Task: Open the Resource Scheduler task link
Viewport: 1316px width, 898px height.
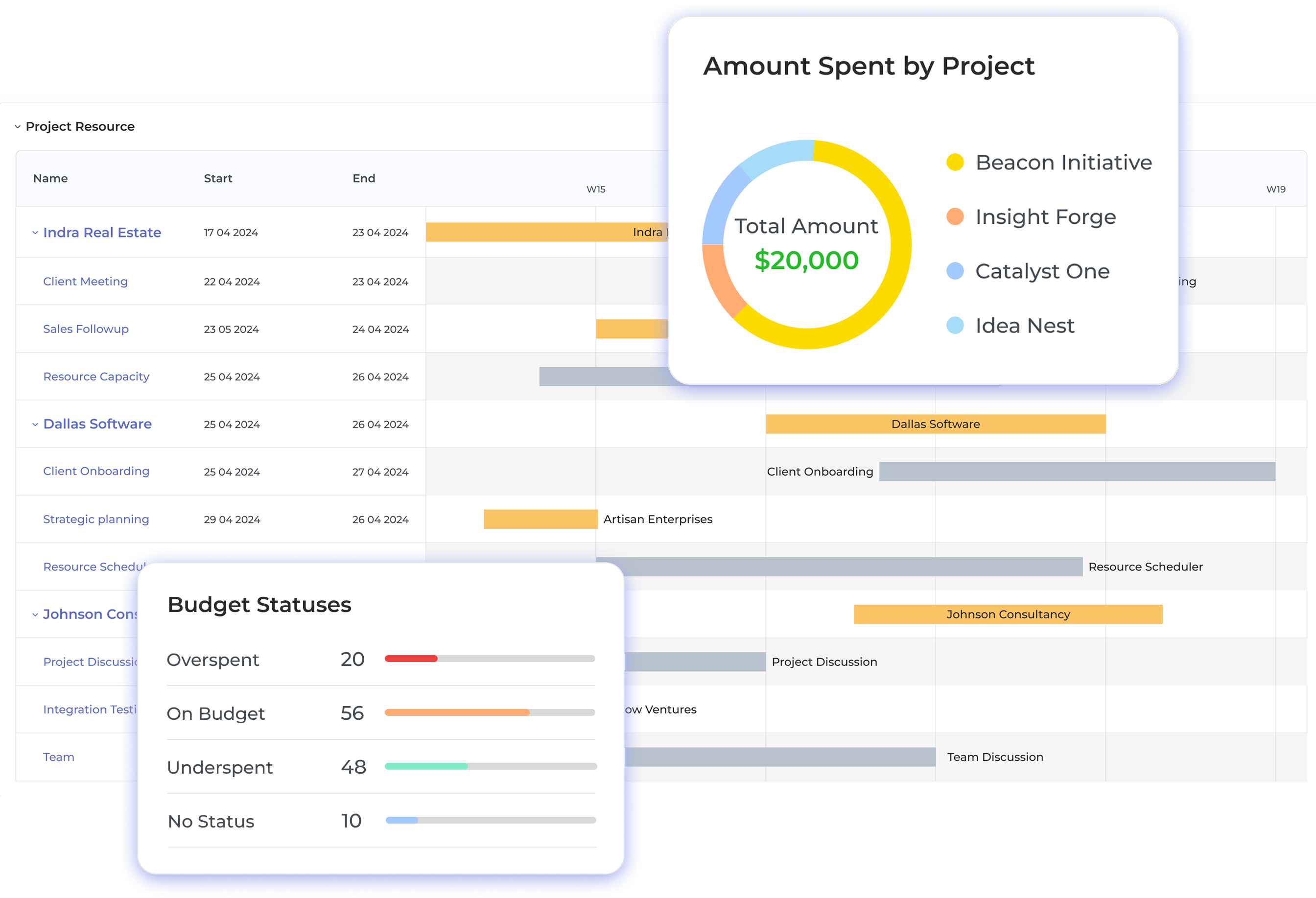Action: tap(94, 567)
